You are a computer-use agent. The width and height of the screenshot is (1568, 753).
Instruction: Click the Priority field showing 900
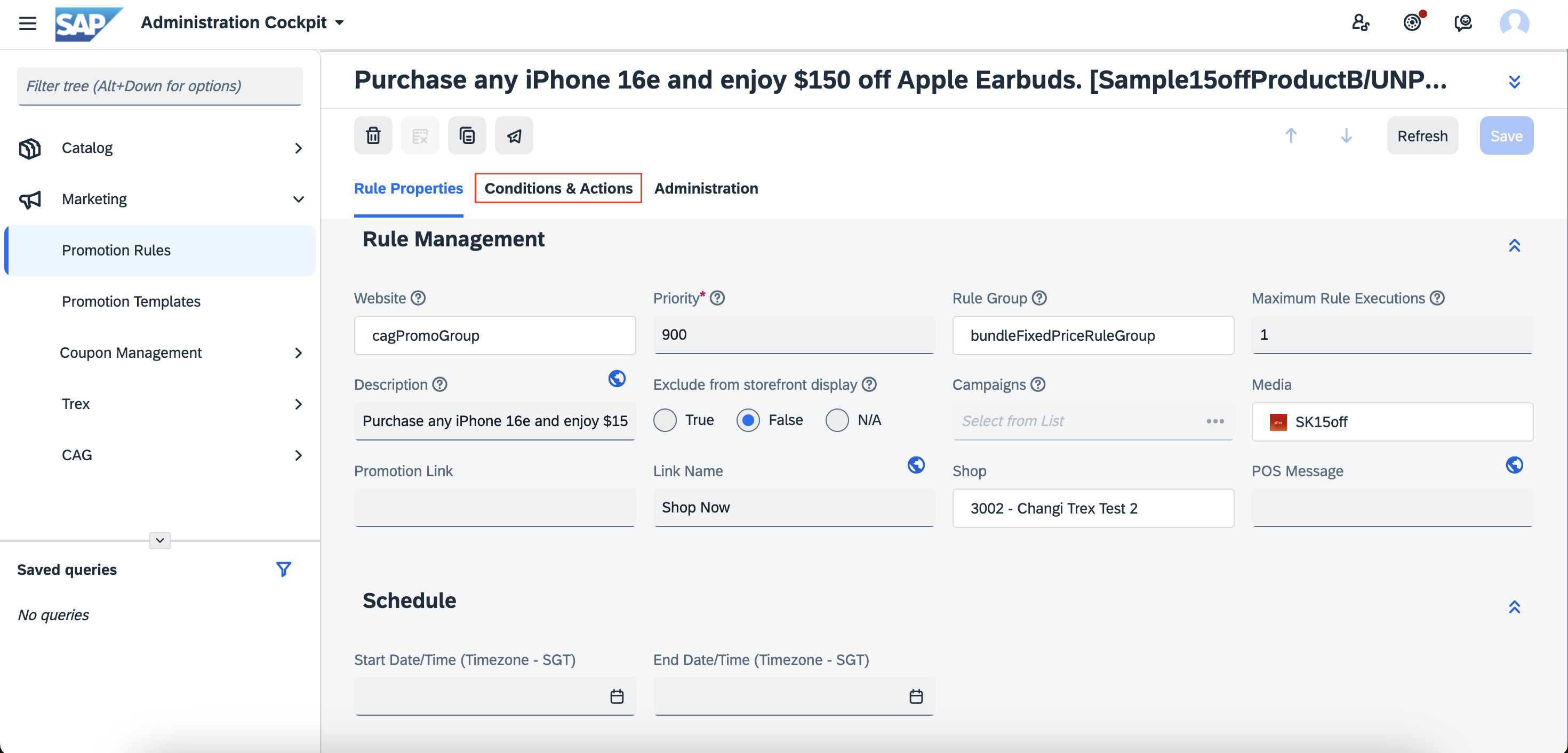(x=794, y=335)
